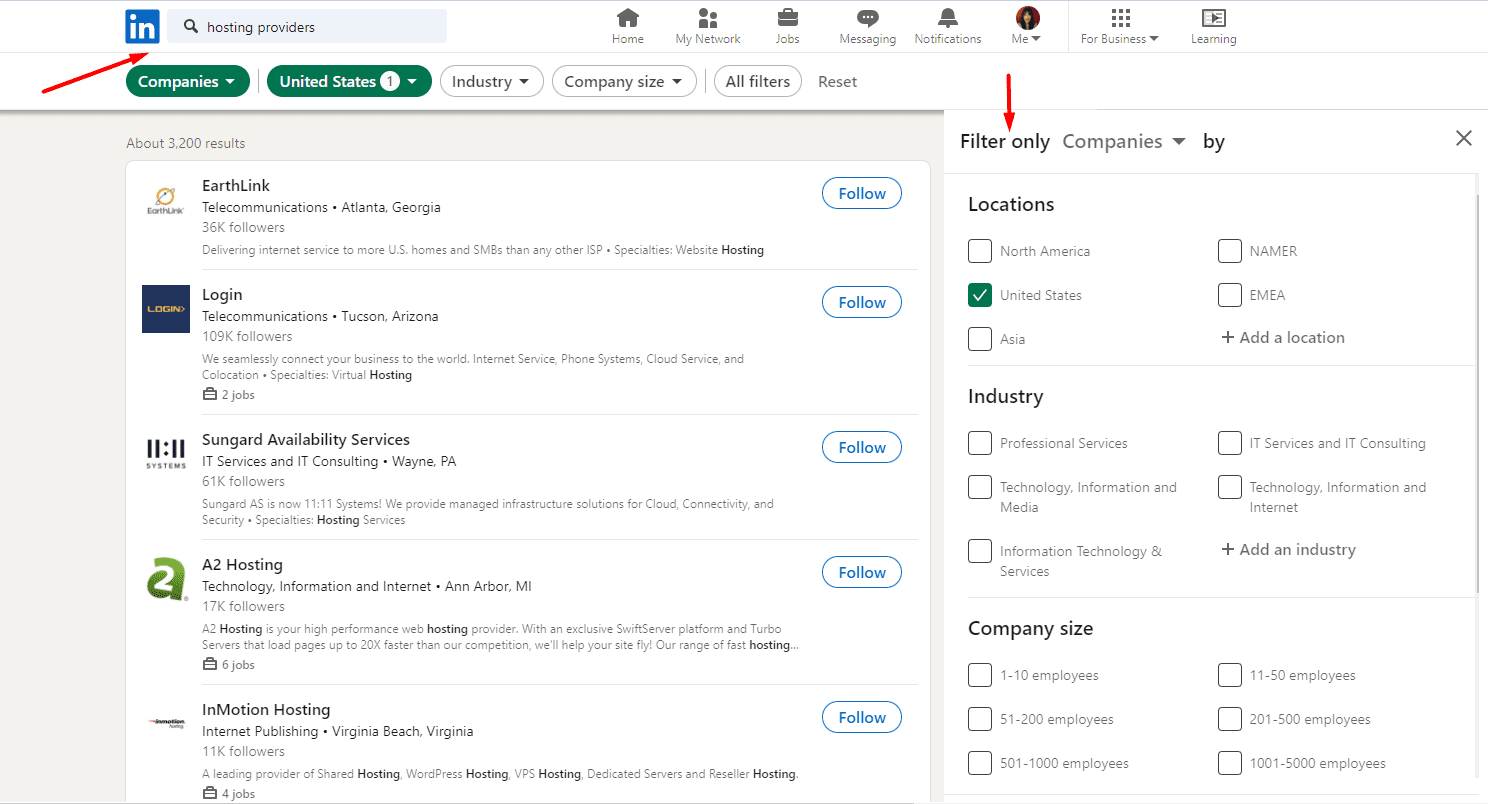Open the Company size filter dropdown
Viewport: 1488px width, 804px height.
[624, 82]
